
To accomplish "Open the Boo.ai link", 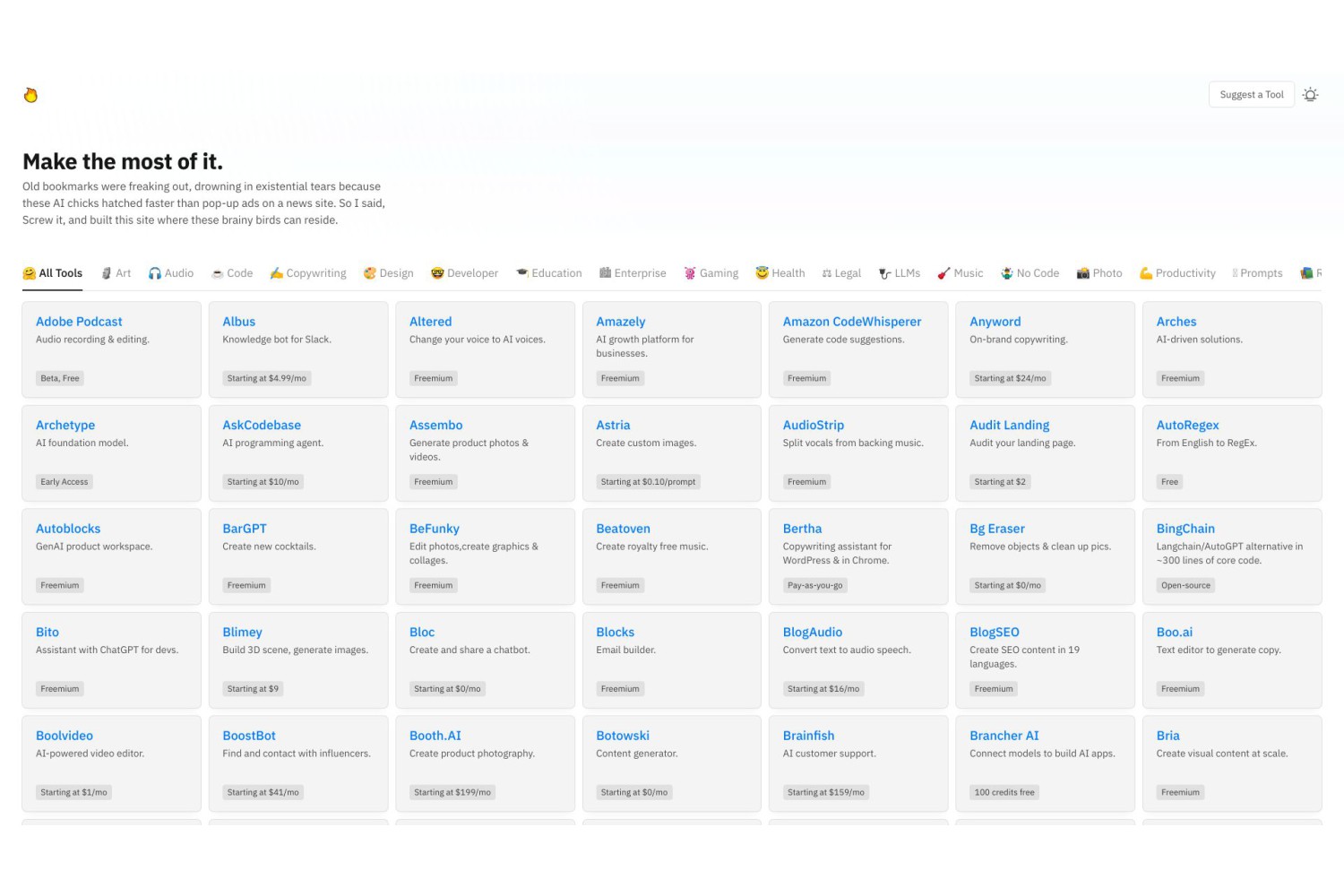I will (x=1175, y=633).
